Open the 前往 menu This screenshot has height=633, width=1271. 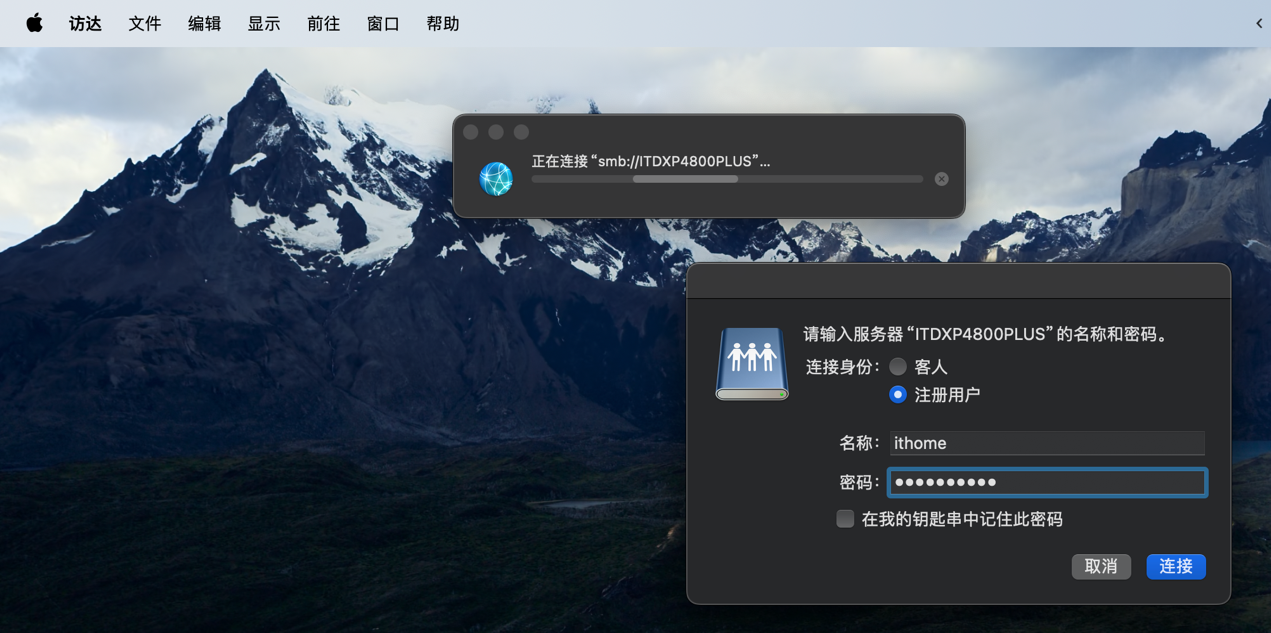323,23
